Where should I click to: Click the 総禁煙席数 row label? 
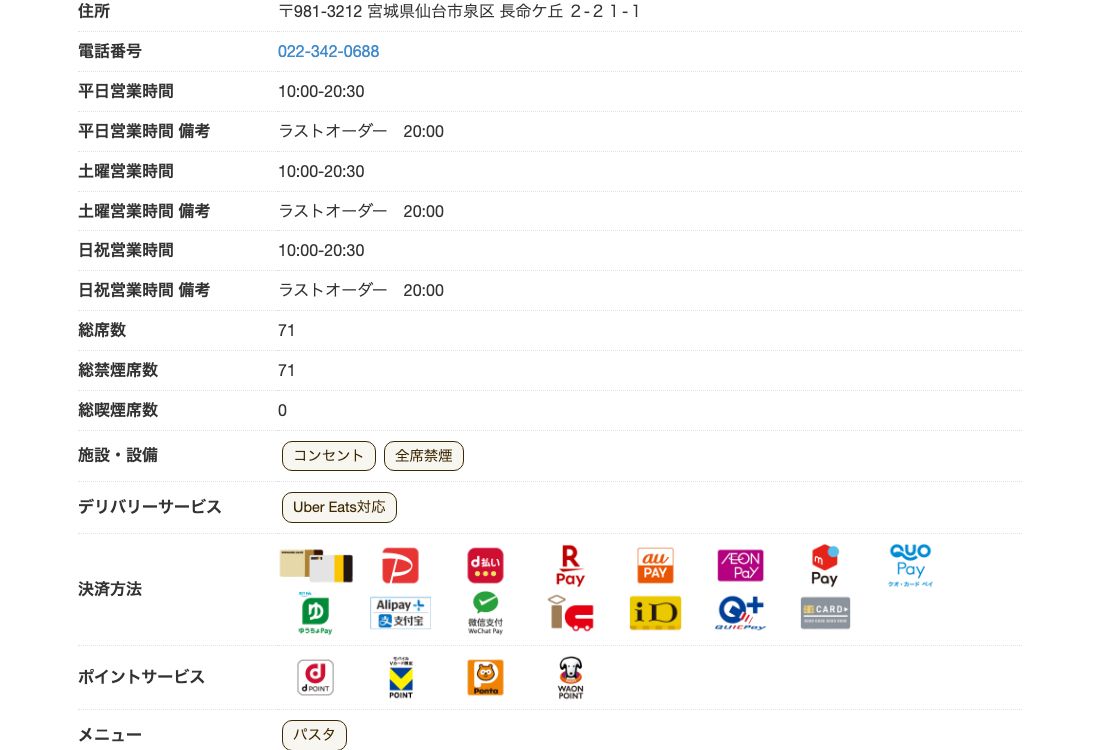click(118, 370)
